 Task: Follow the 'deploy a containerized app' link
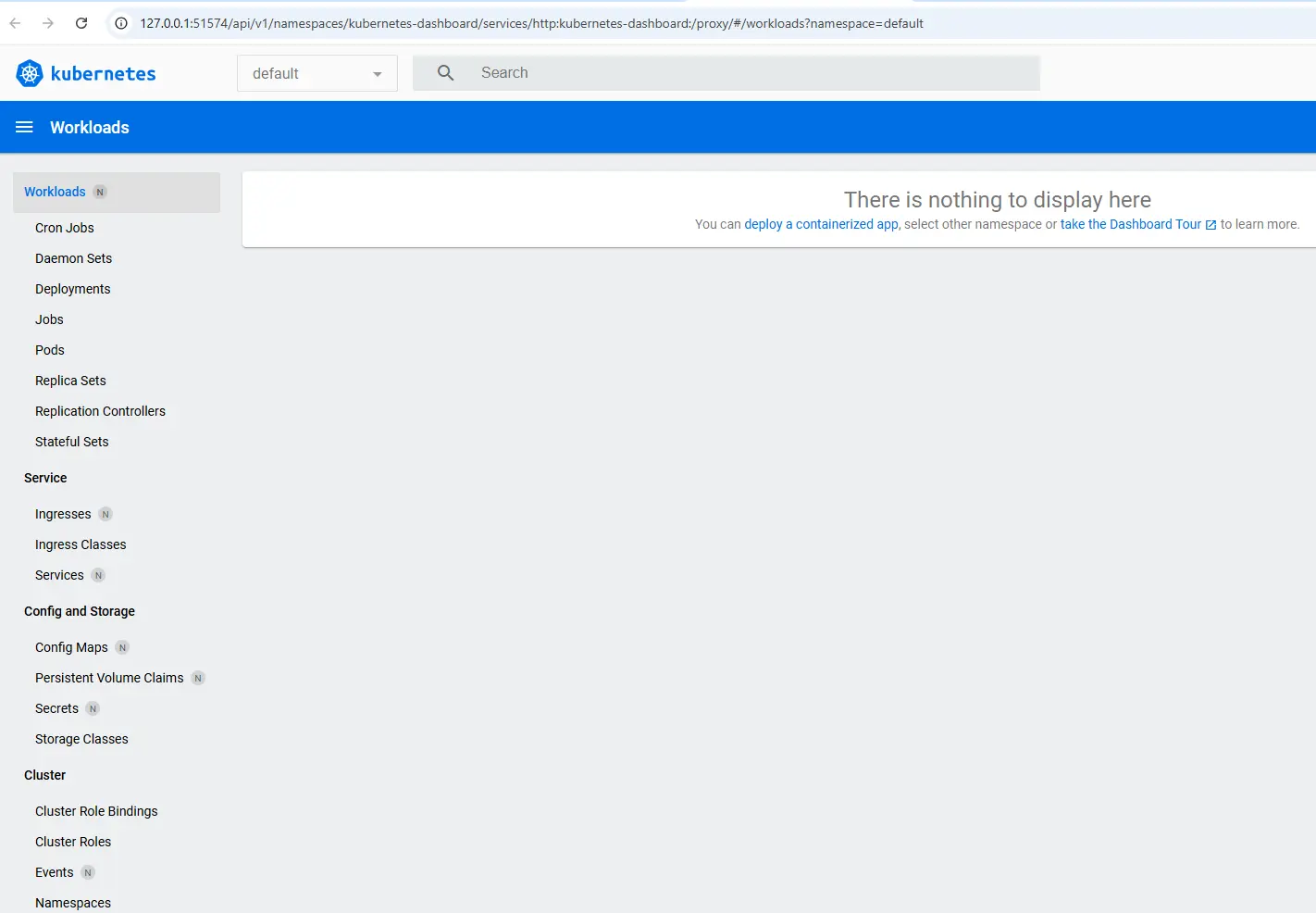pos(821,224)
